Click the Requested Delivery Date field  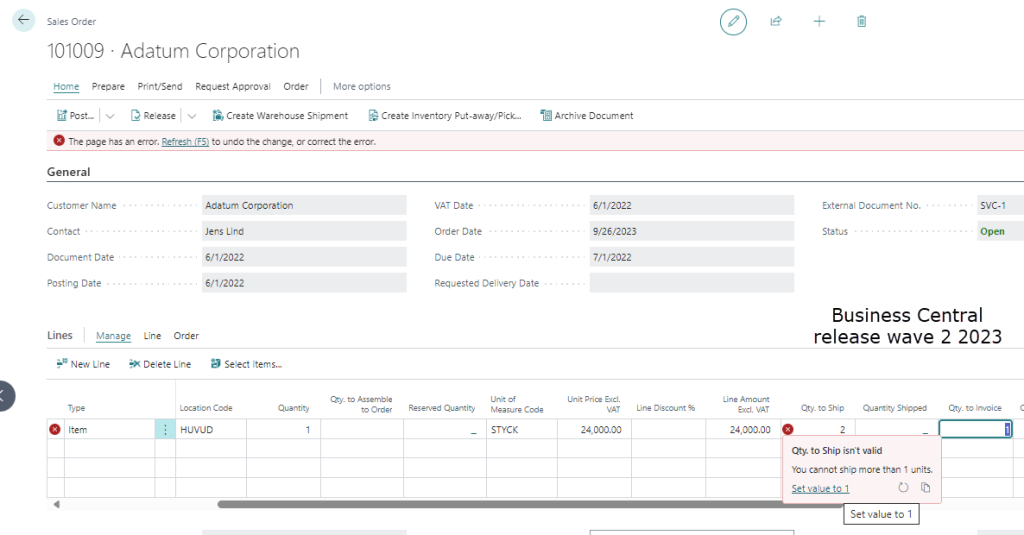click(692, 283)
